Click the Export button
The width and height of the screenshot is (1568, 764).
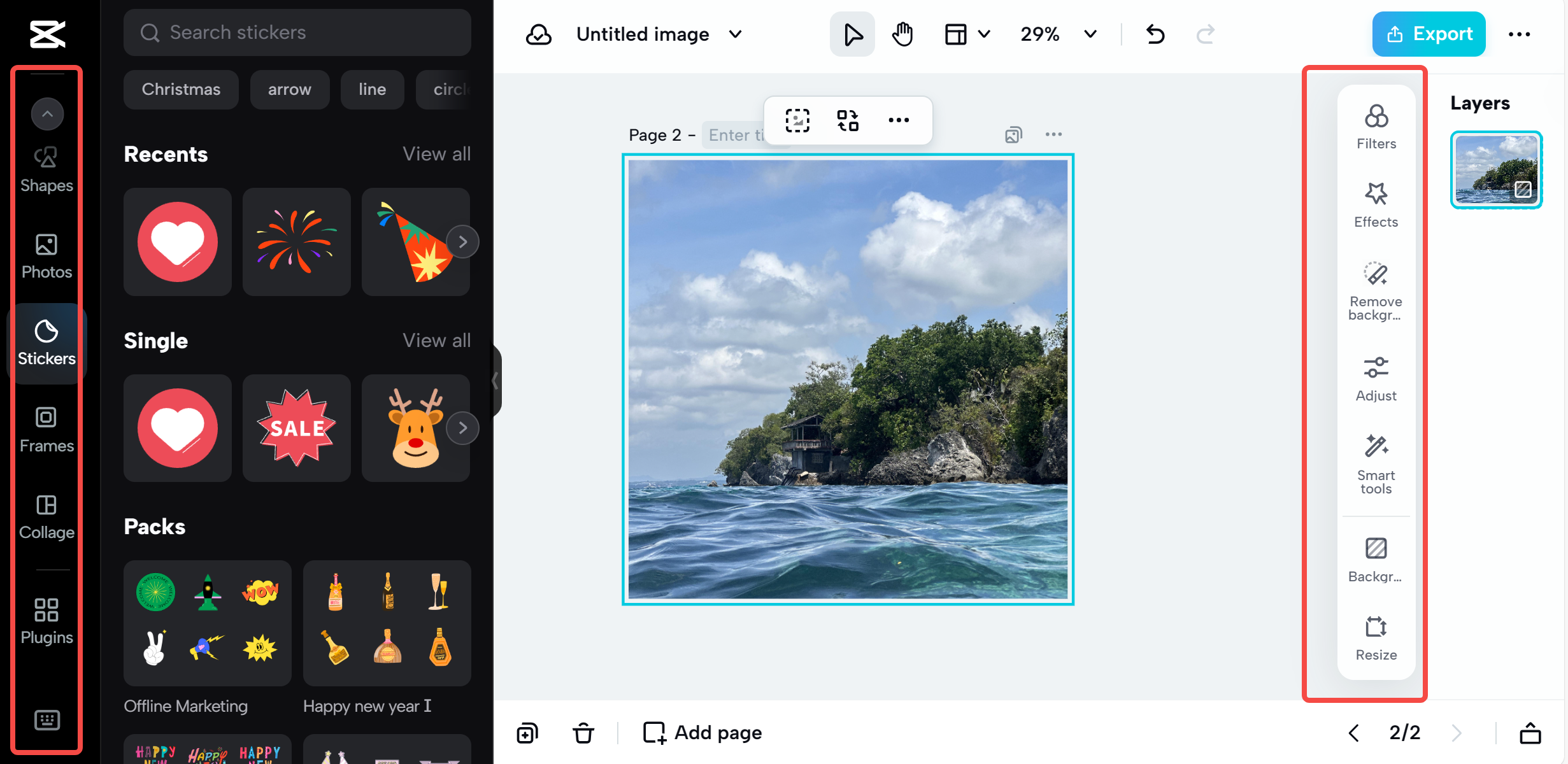tap(1429, 34)
